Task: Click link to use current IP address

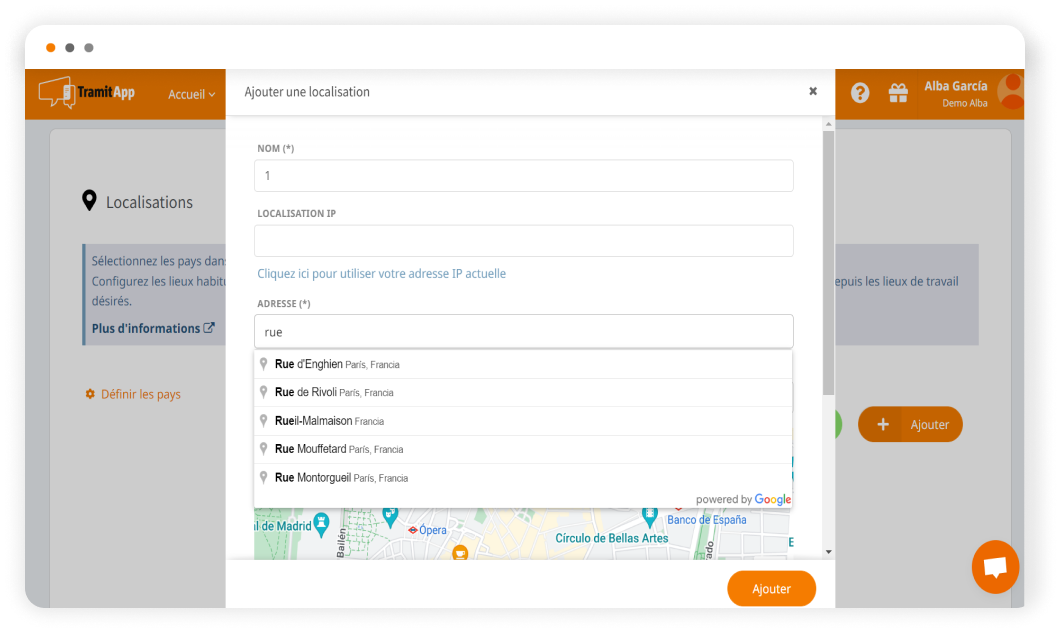Action: pyautogui.click(x=381, y=273)
